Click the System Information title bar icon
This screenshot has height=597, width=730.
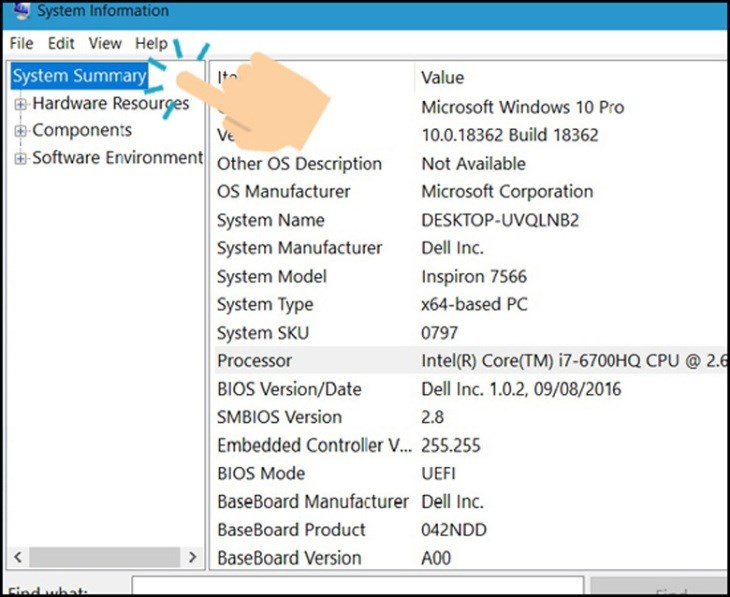[21, 10]
